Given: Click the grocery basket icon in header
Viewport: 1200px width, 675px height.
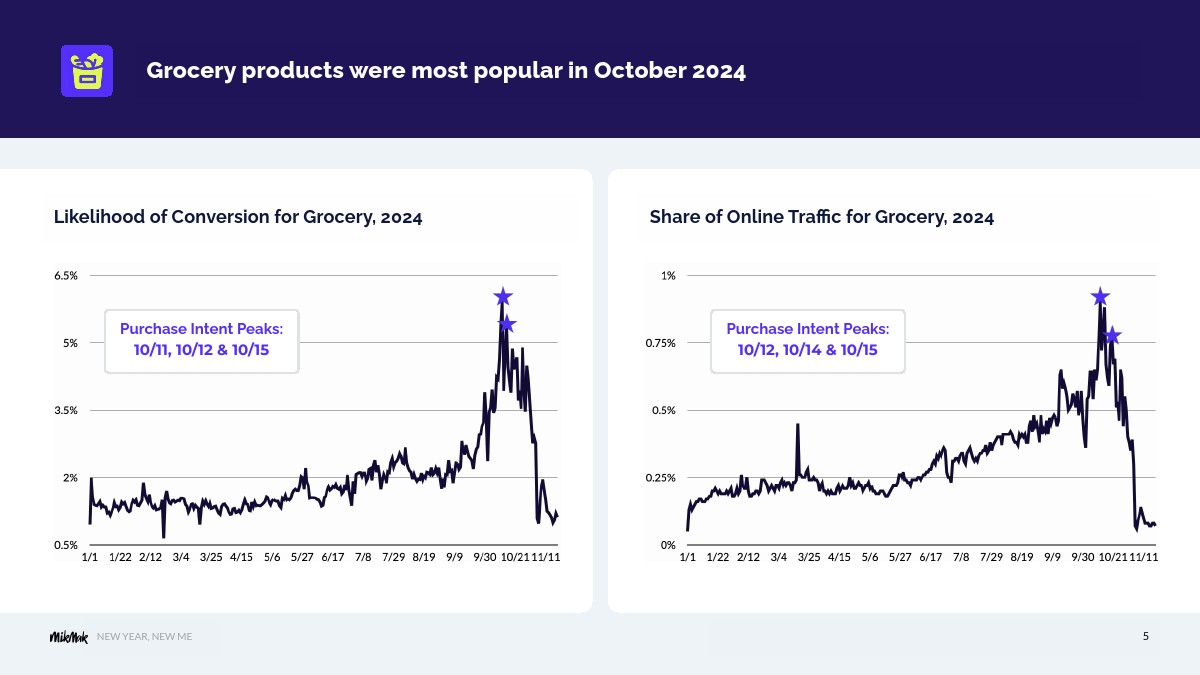Looking at the screenshot, I should (x=87, y=71).
